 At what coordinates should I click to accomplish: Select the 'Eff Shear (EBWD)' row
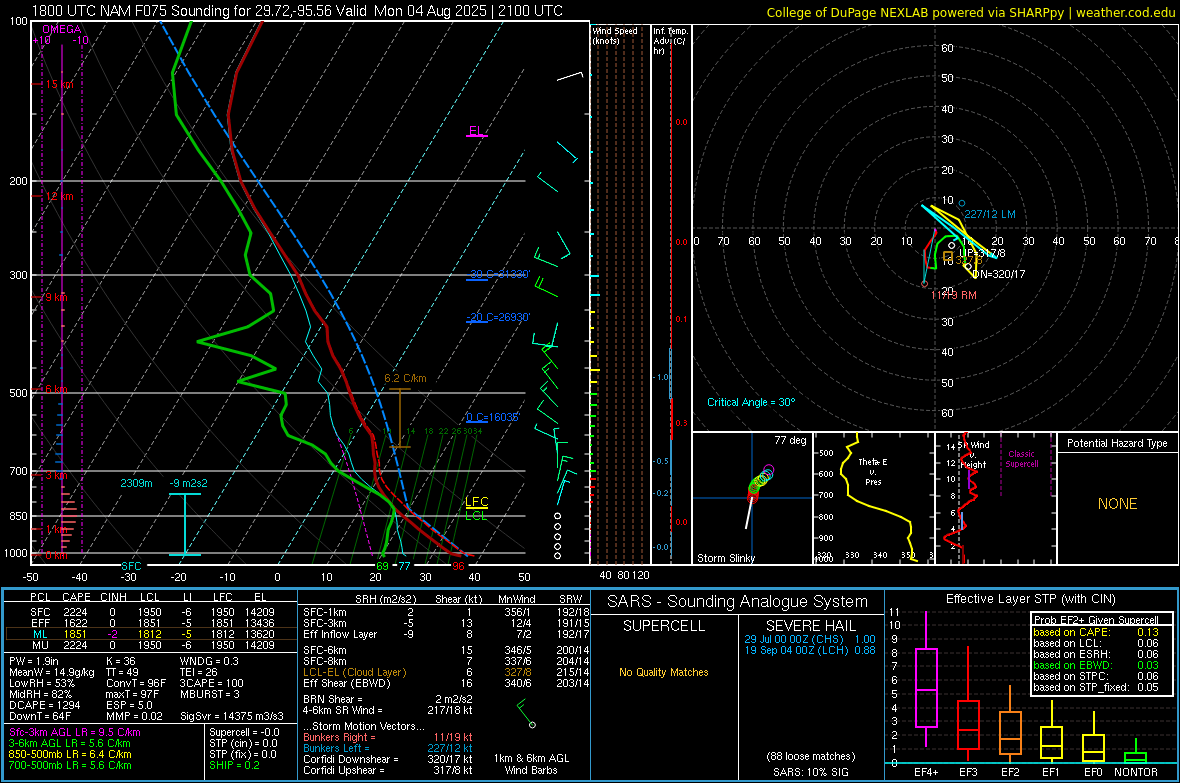[446, 683]
